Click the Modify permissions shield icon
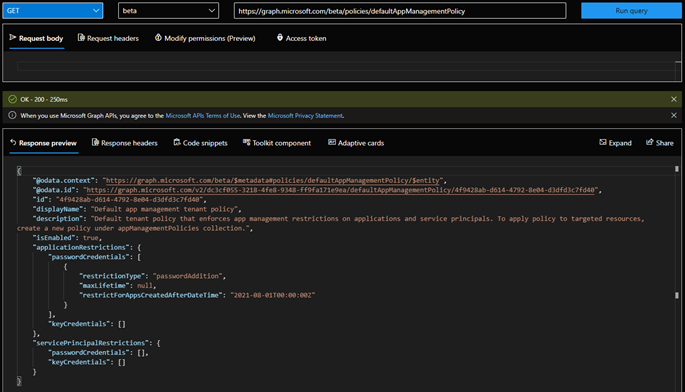This screenshot has width=685, height=392. (x=158, y=38)
